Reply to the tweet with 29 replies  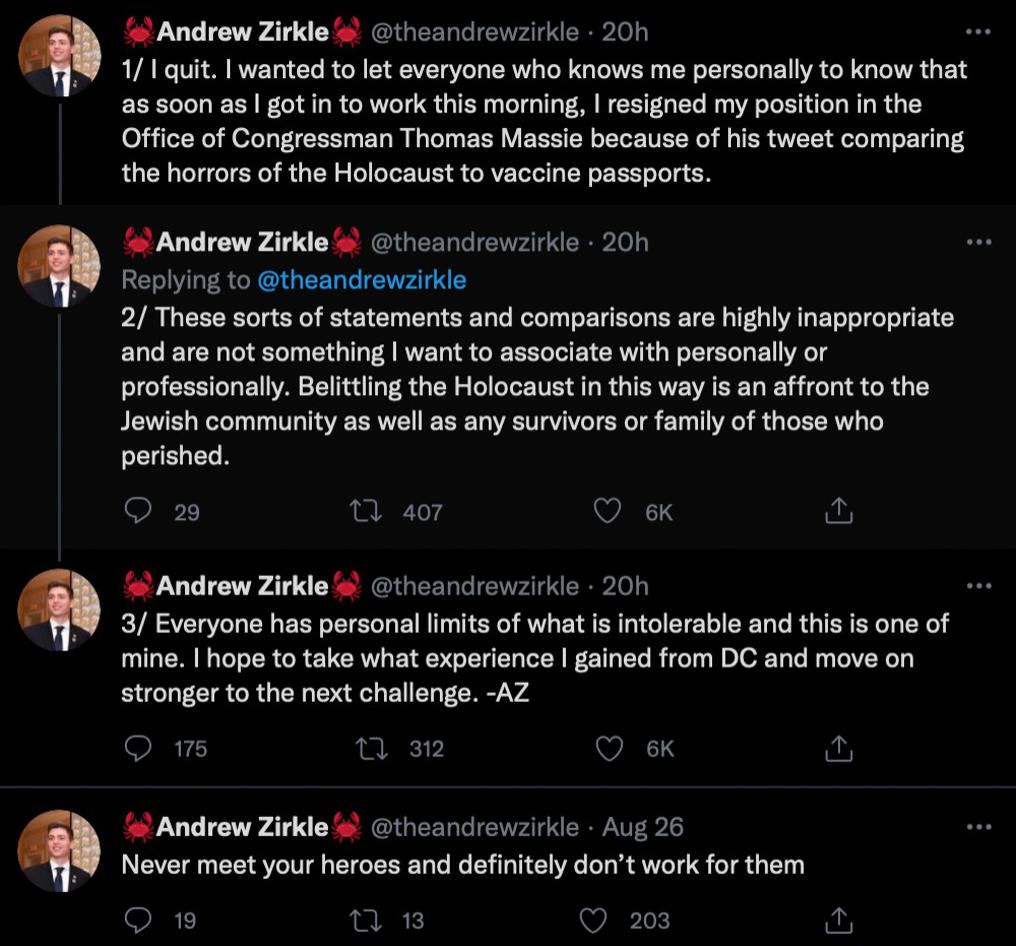tap(137, 511)
